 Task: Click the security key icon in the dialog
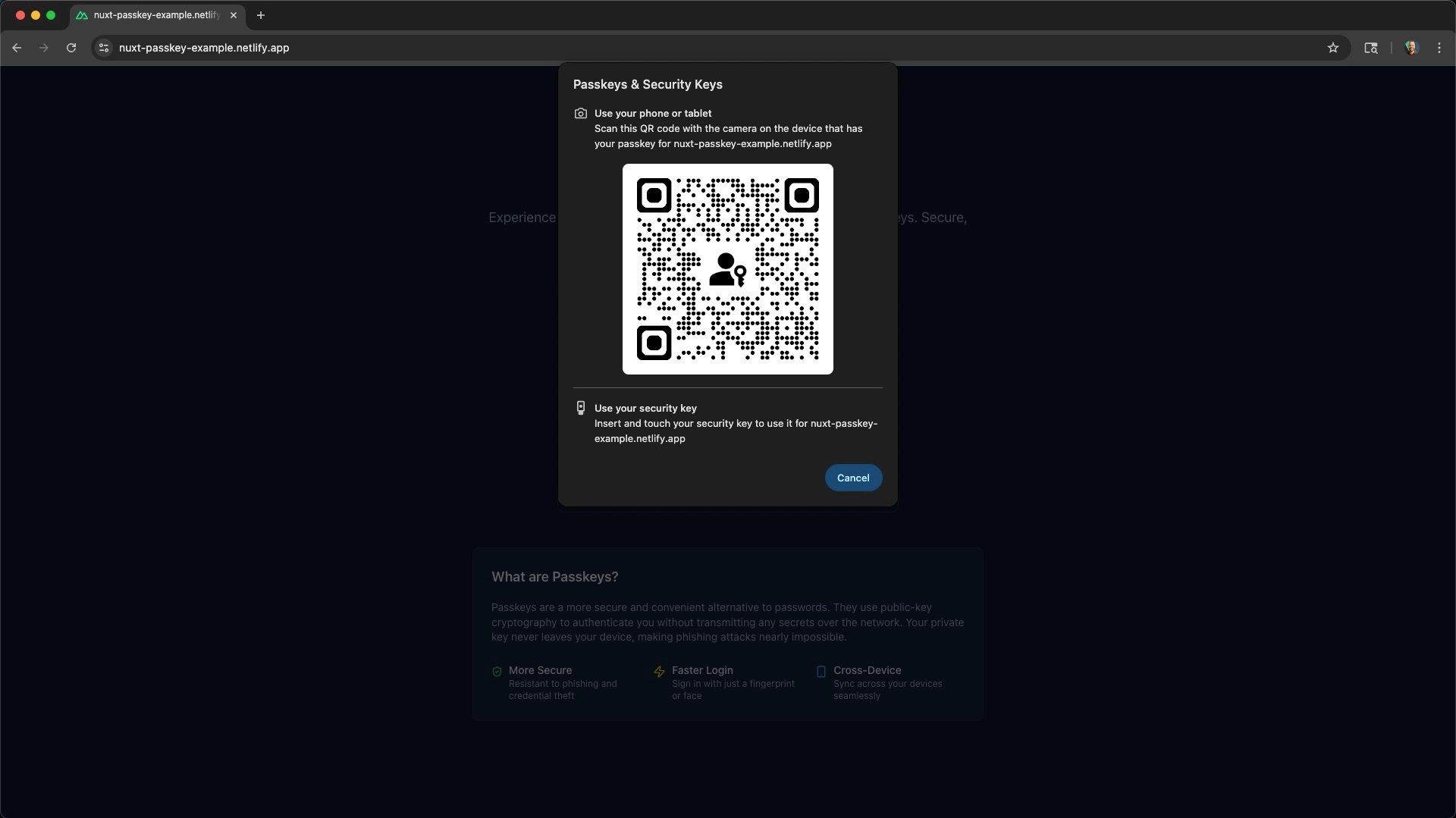[x=580, y=408]
